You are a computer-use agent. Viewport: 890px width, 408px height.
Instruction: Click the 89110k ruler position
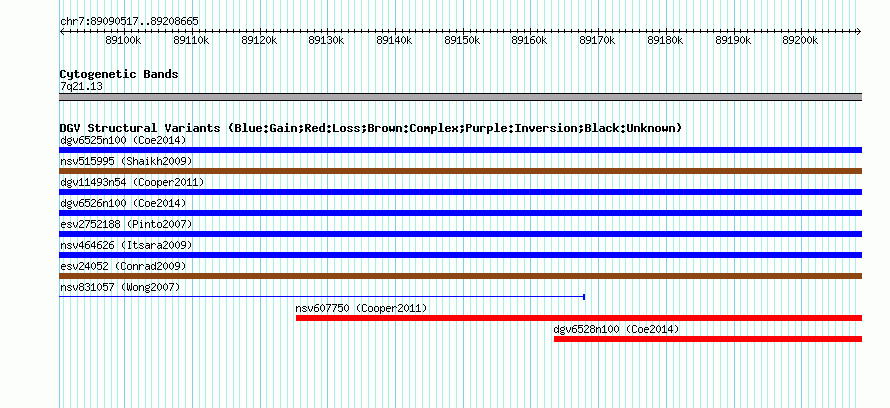[x=191, y=40]
